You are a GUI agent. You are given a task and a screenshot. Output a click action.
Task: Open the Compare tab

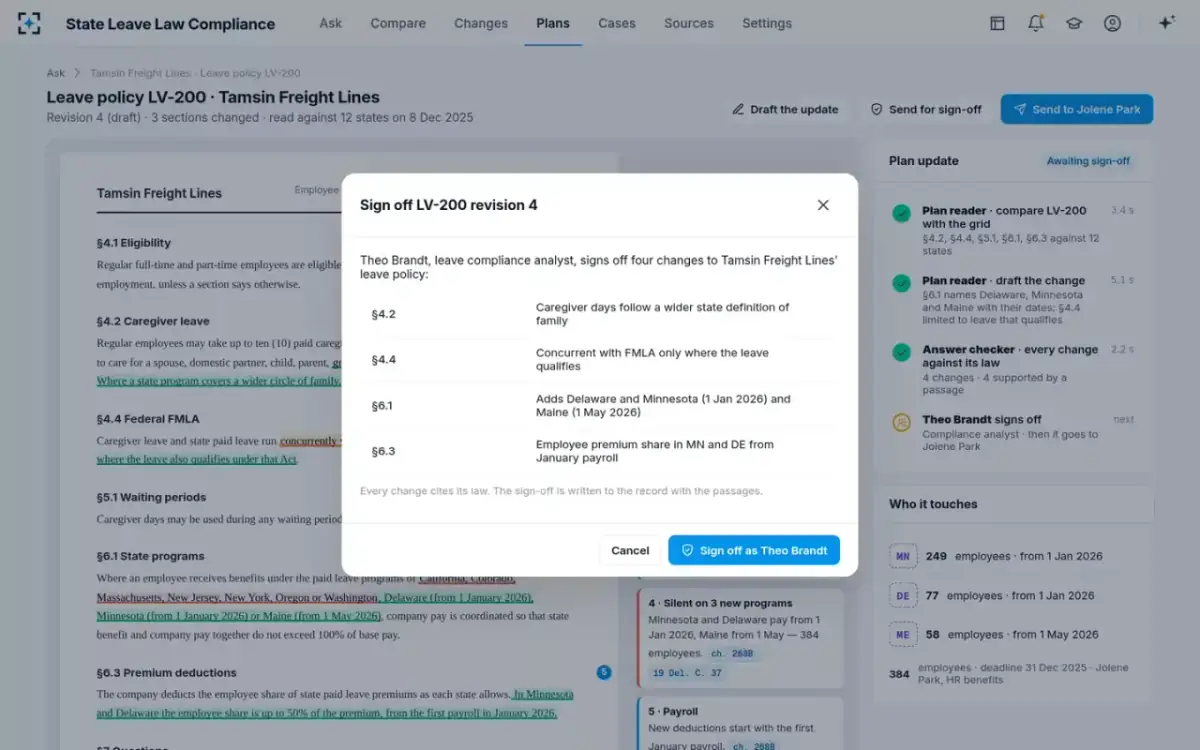(398, 23)
